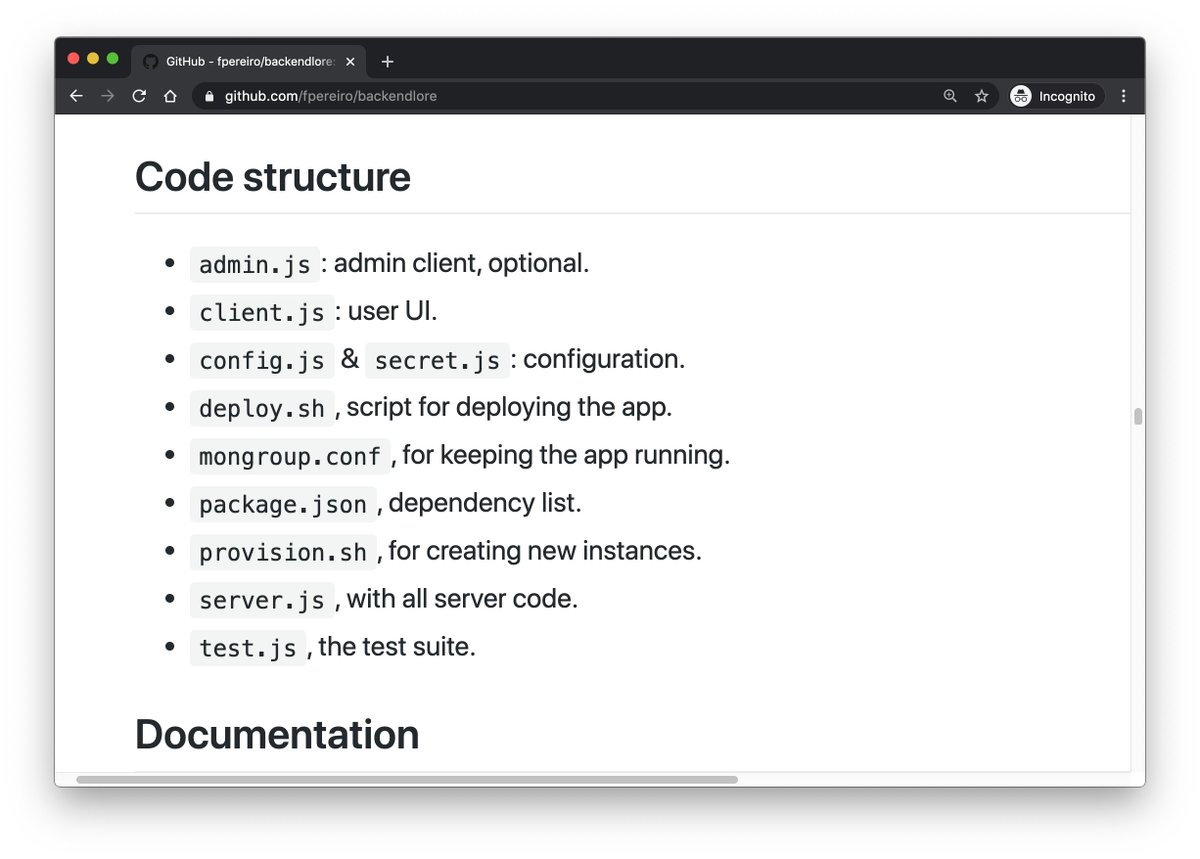
Task: Click the test.js code label
Action: [x=248, y=648]
